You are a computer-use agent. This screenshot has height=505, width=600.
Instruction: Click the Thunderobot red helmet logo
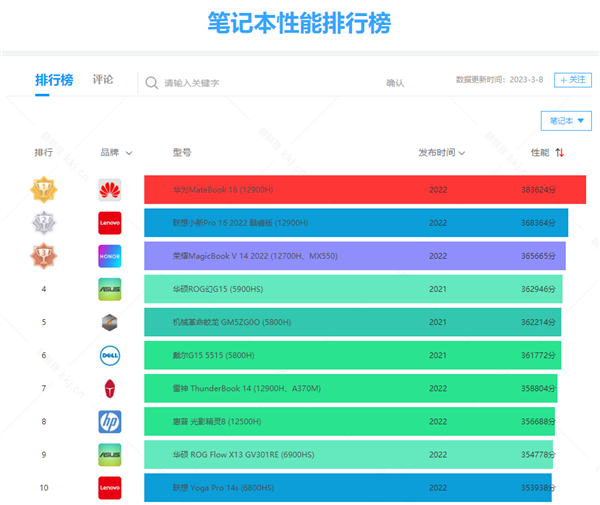pyautogui.click(x=110, y=388)
